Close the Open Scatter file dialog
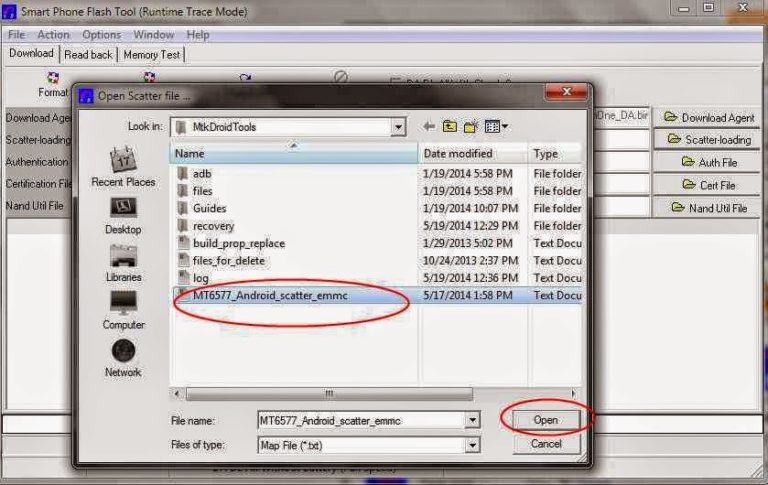 click(567, 92)
